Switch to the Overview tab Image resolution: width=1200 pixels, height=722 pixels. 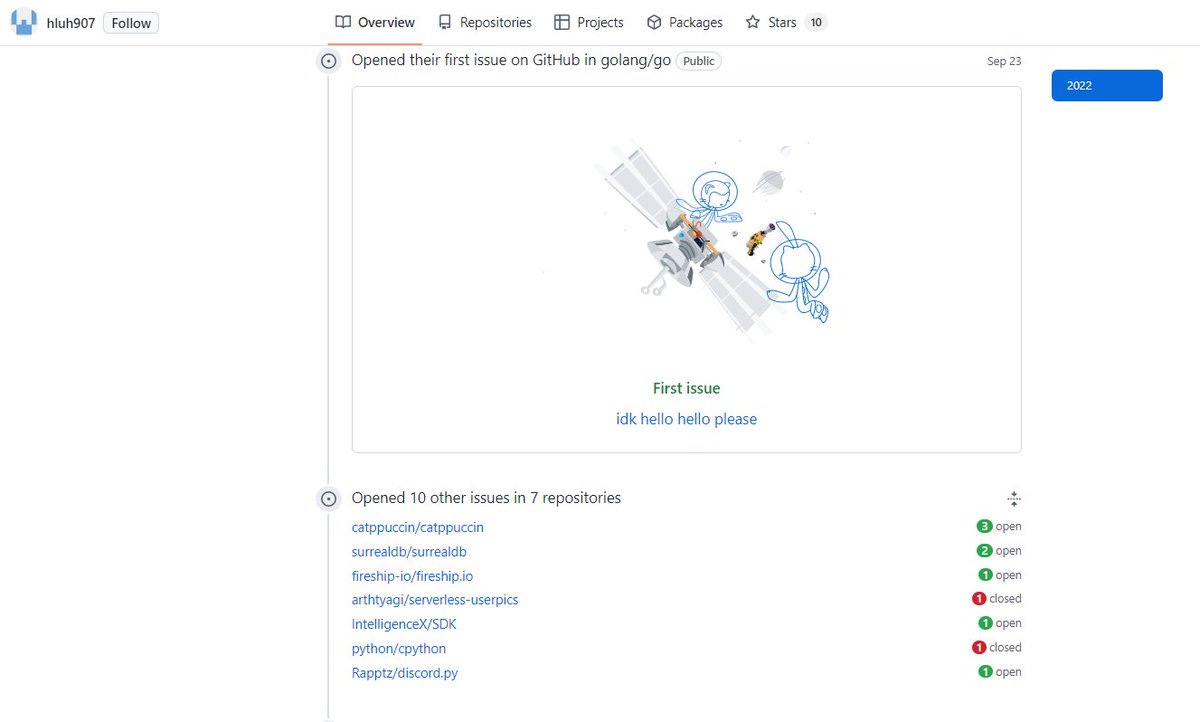375,22
